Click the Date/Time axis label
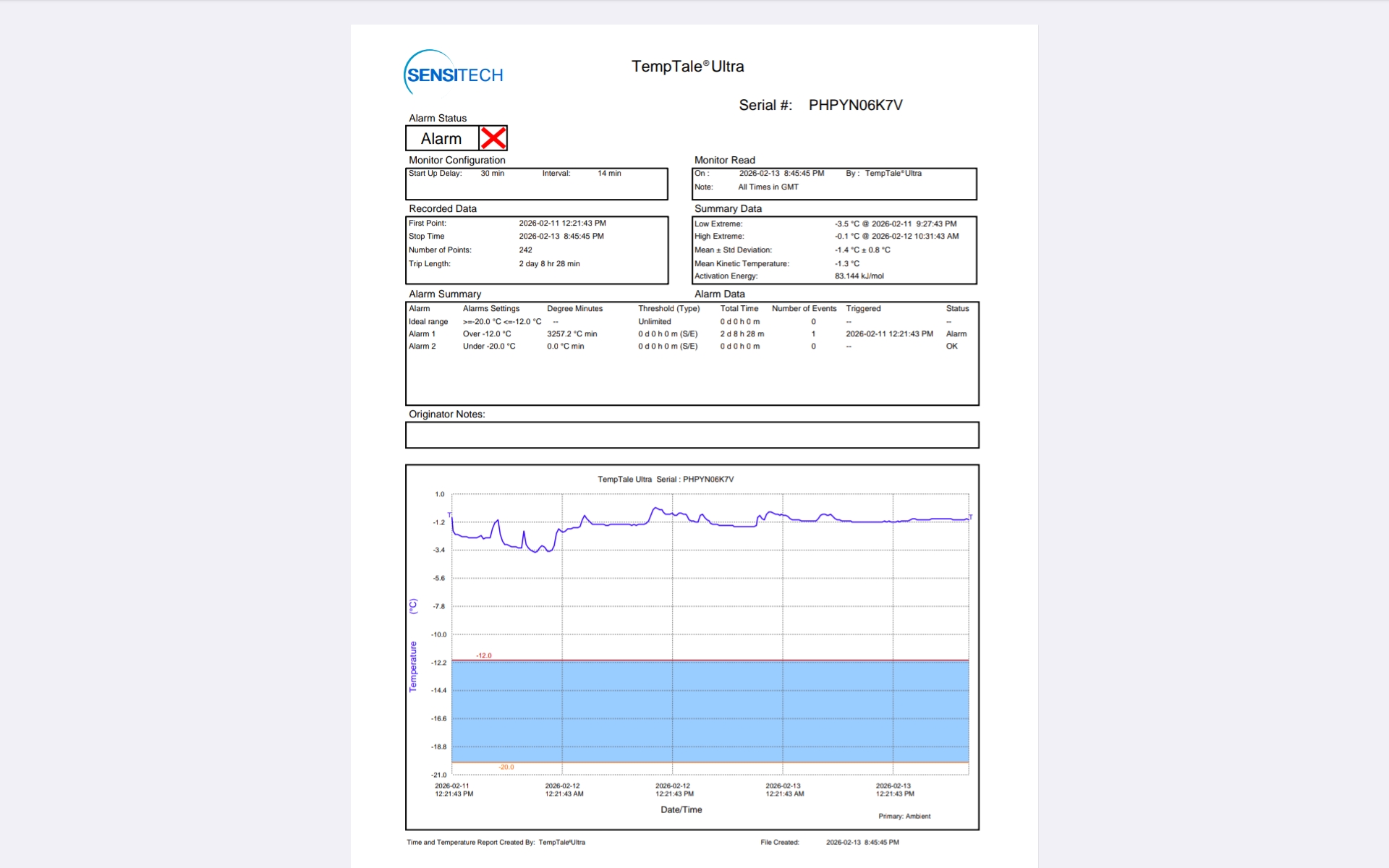This screenshot has height=868, width=1389. click(681, 809)
